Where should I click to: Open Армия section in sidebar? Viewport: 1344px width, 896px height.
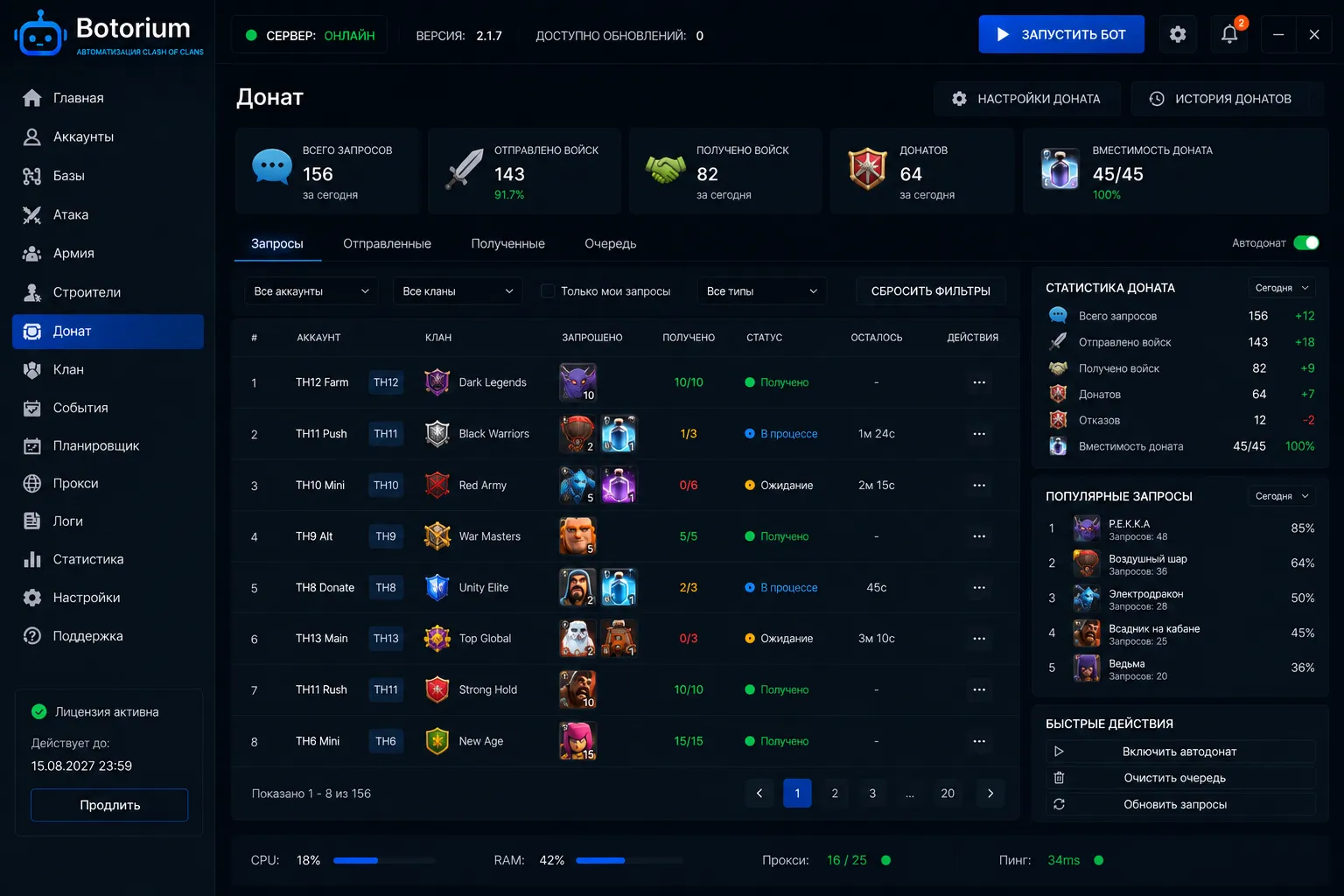coord(108,254)
